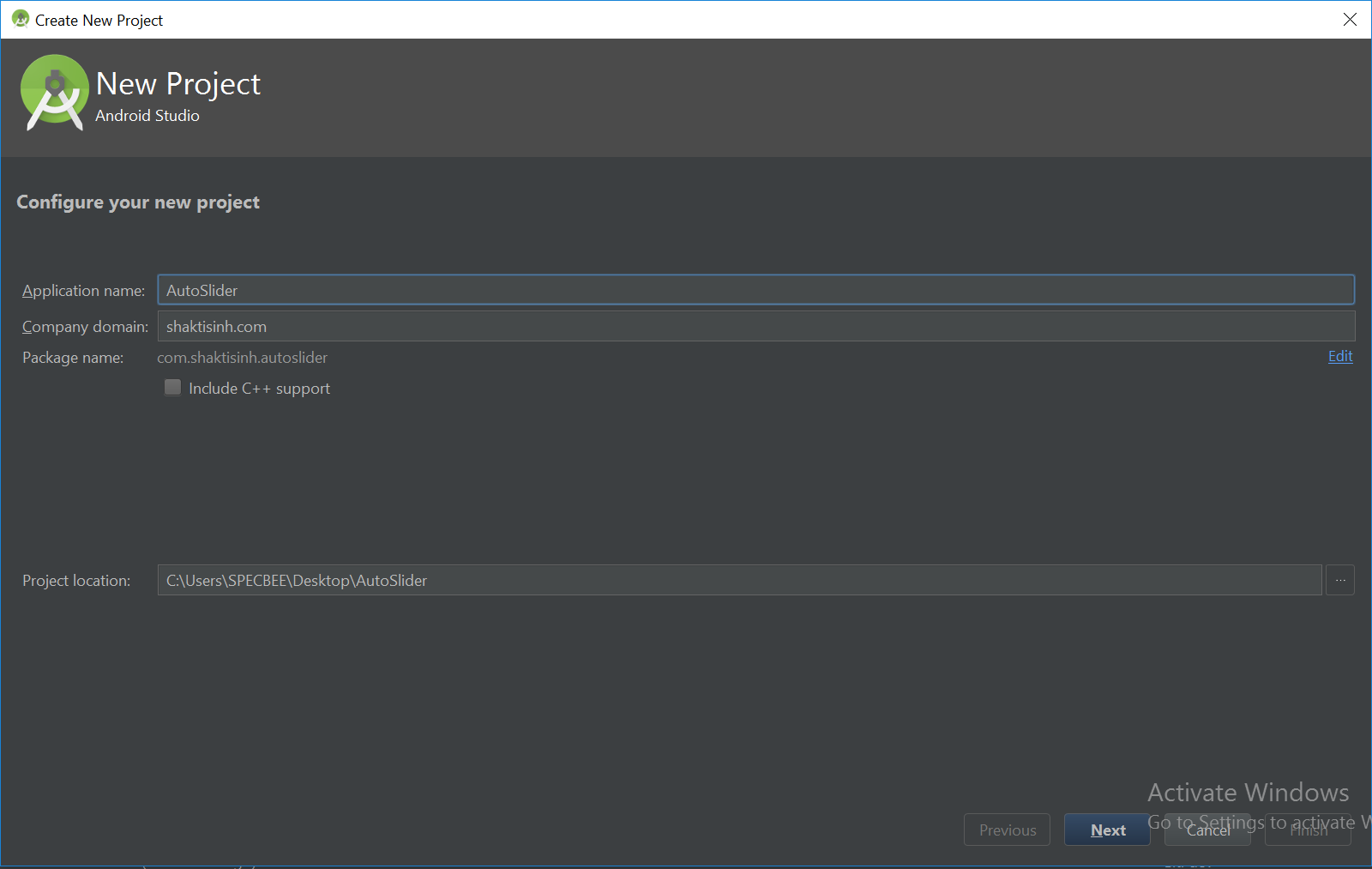1372x869 pixels.
Task: Click the Application name input field
Action: pyautogui.click(x=755, y=290)
